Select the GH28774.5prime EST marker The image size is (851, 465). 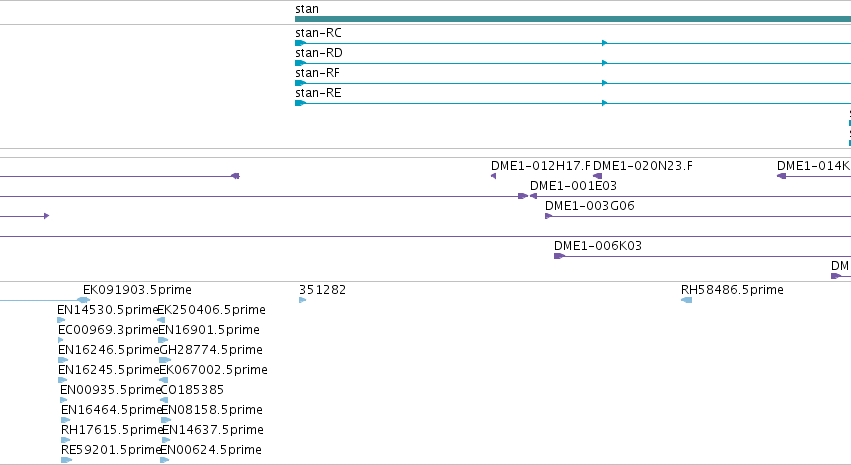165,360
